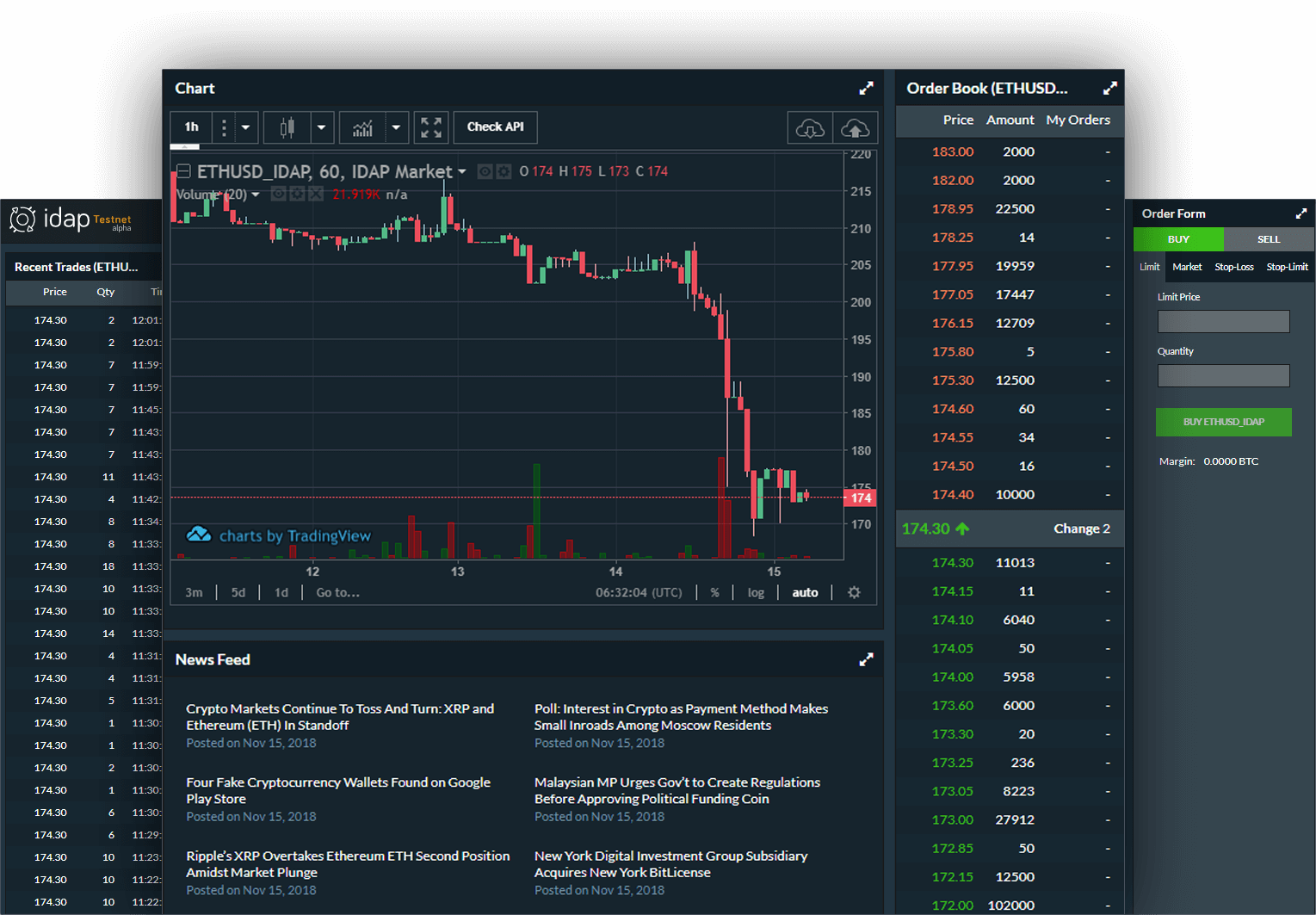Open the interval dropdown arrow
The image size is (1316, 915).
(246, 127)
